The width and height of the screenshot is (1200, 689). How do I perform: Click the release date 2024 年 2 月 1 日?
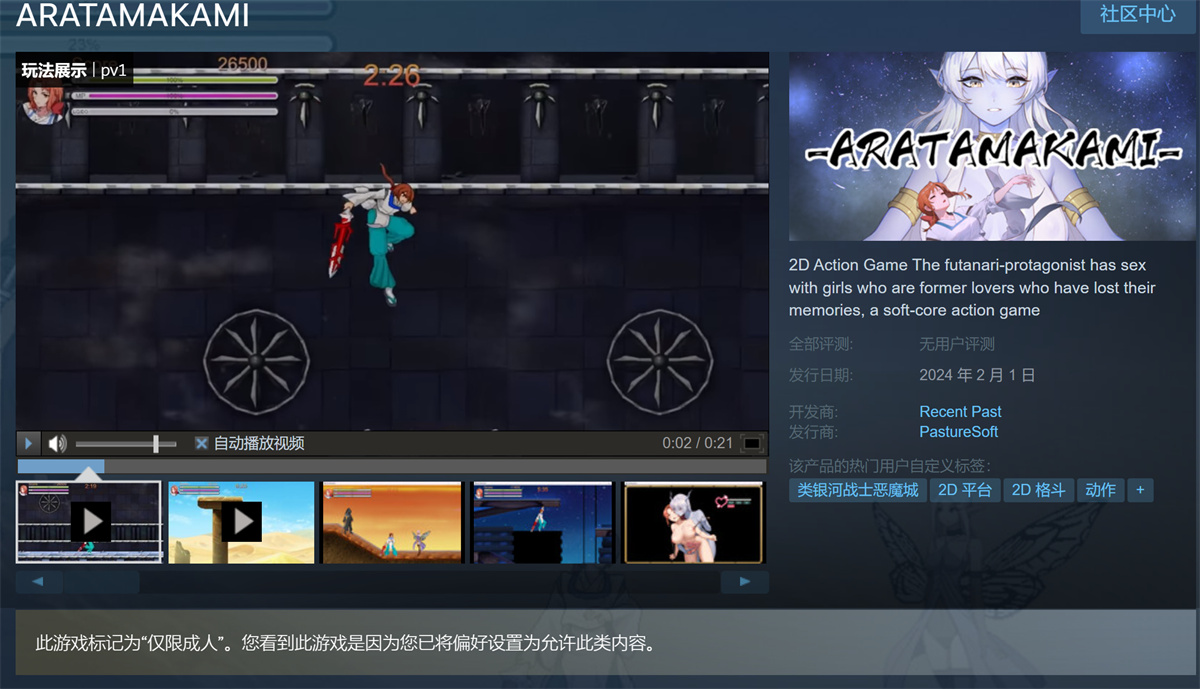coord(977,375)
